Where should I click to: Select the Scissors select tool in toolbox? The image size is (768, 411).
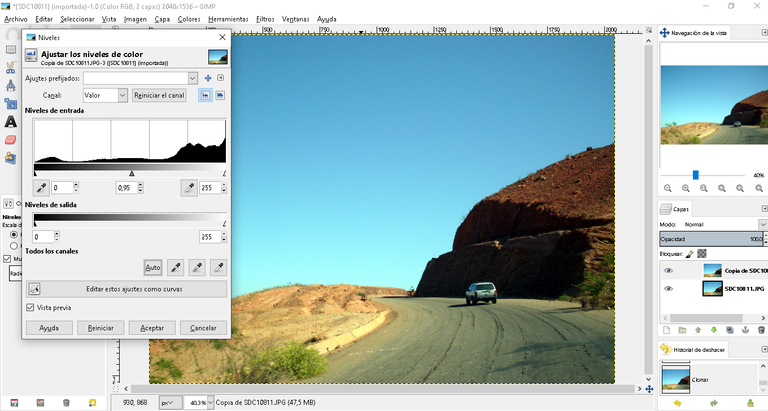tap(11, 68)
